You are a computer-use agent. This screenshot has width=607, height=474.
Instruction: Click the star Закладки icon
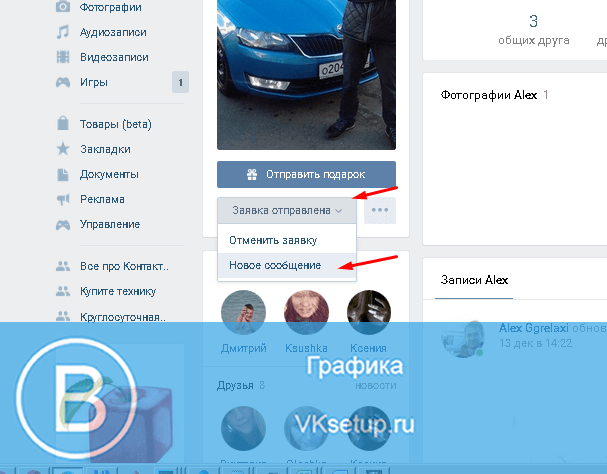(x=63, y=149)
